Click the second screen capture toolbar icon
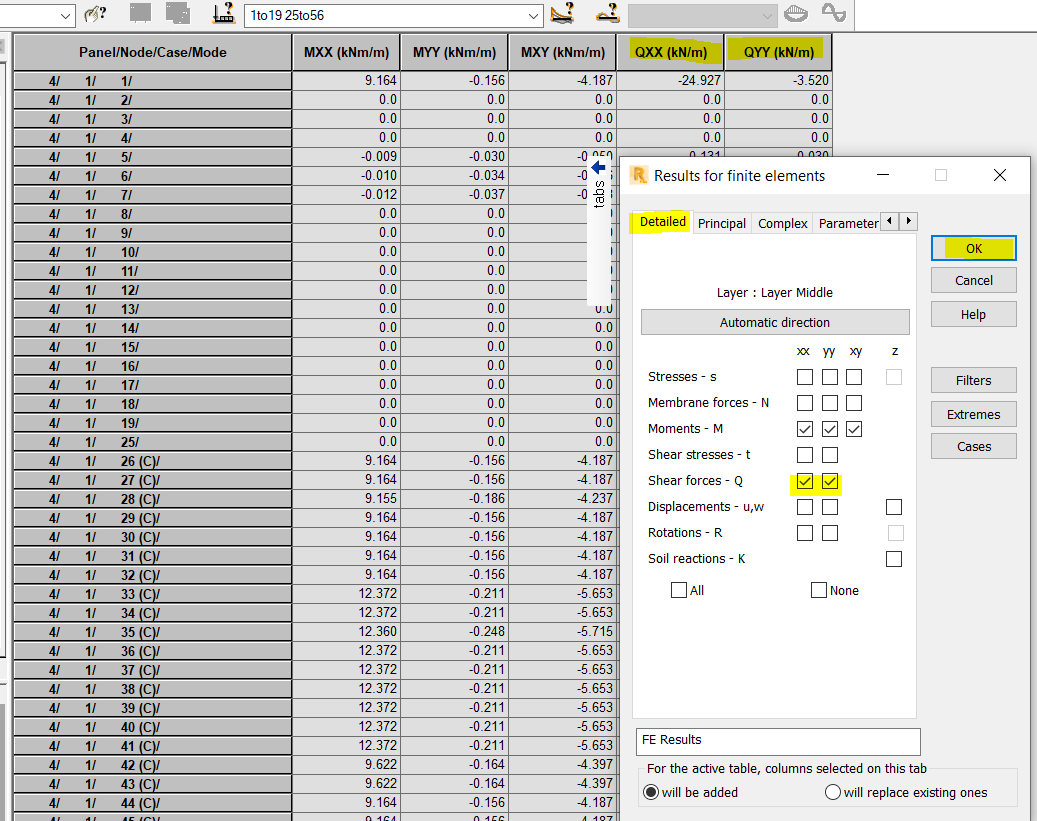1037x821 pixels. (177, 15)
